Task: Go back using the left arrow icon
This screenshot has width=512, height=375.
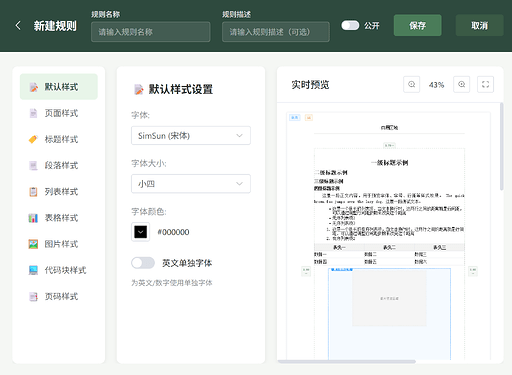Action: coord(18,26)
